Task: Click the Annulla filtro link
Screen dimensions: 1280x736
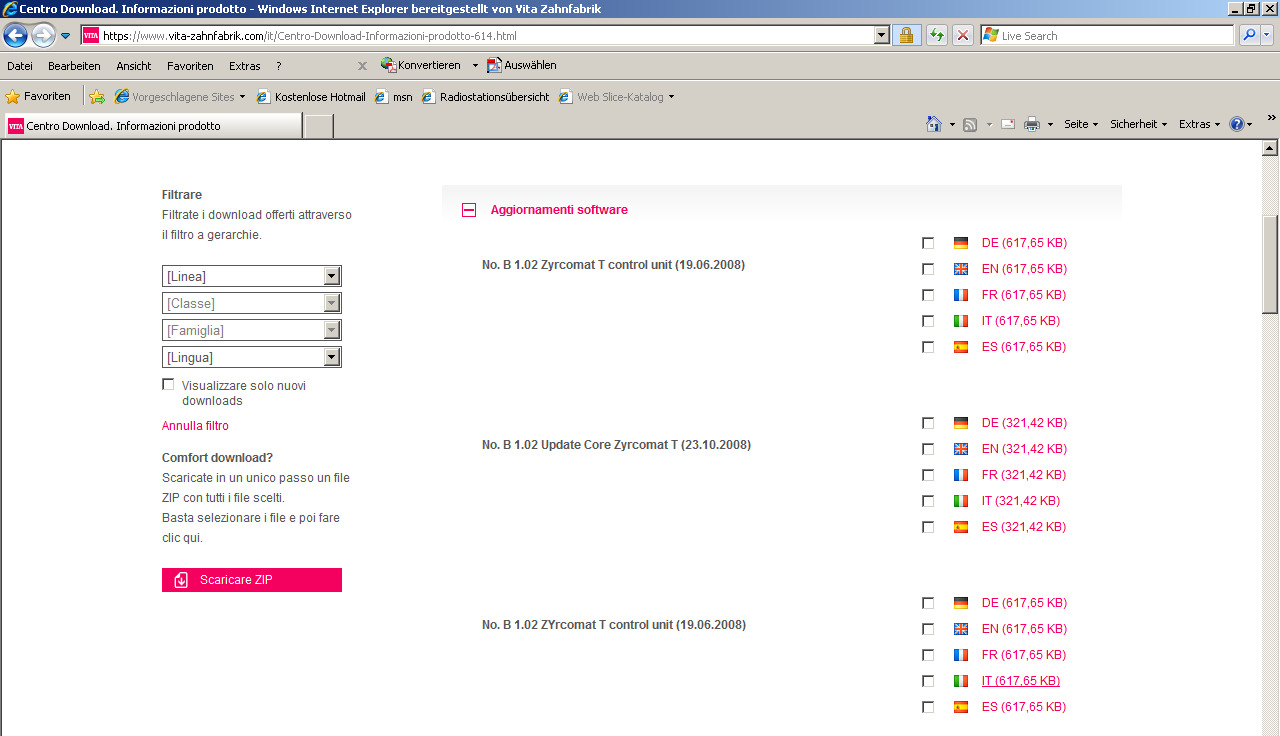Action: [195, 426]
